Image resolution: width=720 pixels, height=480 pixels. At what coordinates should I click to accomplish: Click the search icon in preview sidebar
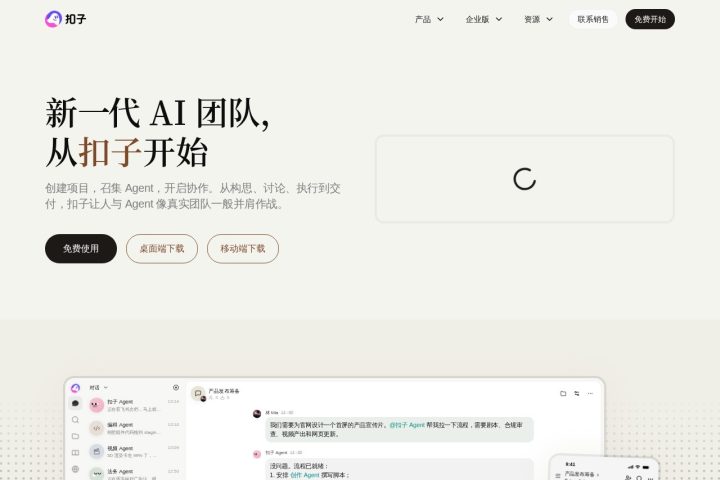[x=75, y=419]
